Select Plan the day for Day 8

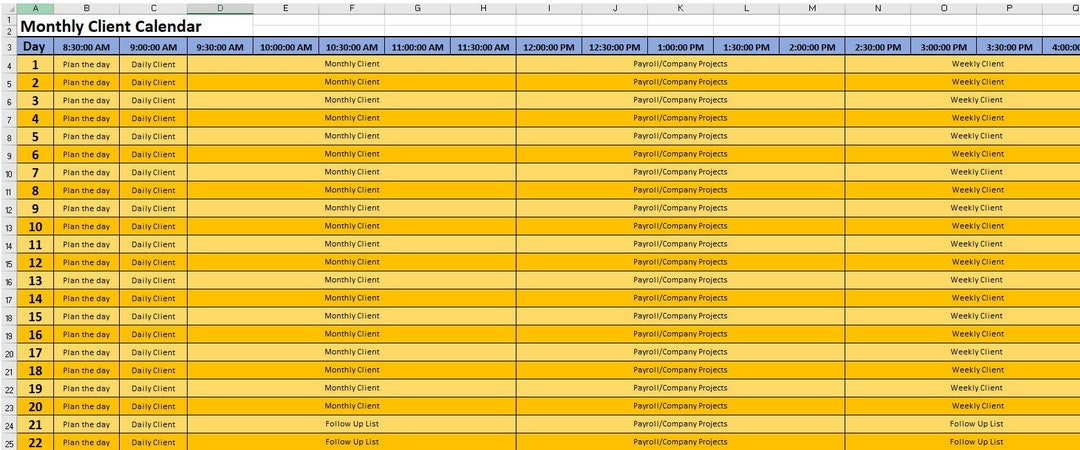pos(86,190)
